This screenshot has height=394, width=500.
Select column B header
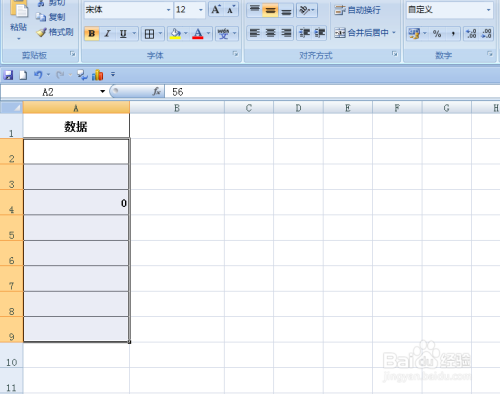click(177, 108)
